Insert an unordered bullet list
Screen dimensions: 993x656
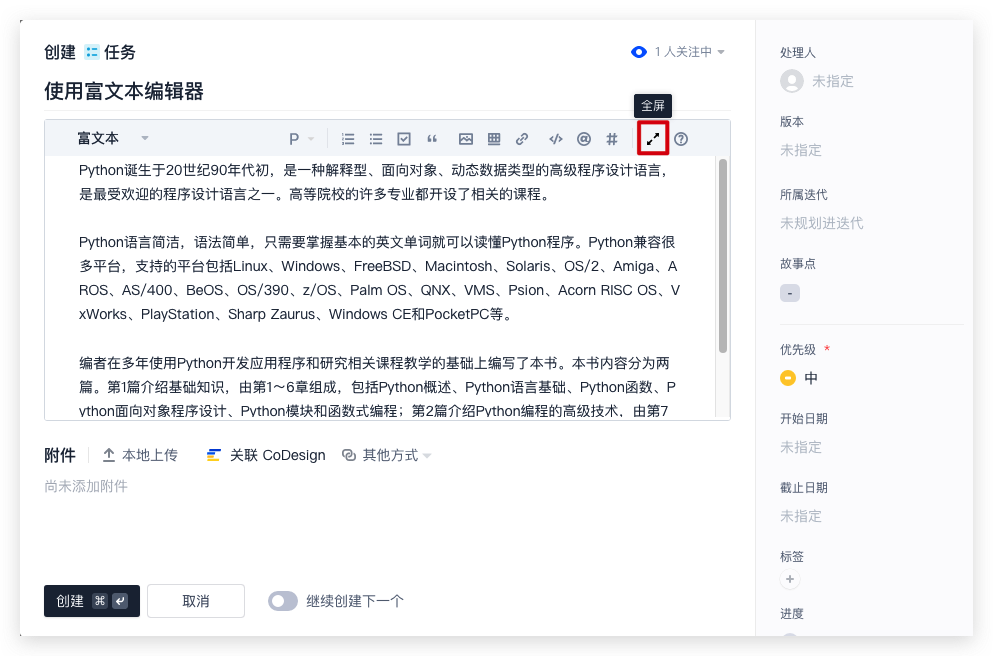pos(376,139)
